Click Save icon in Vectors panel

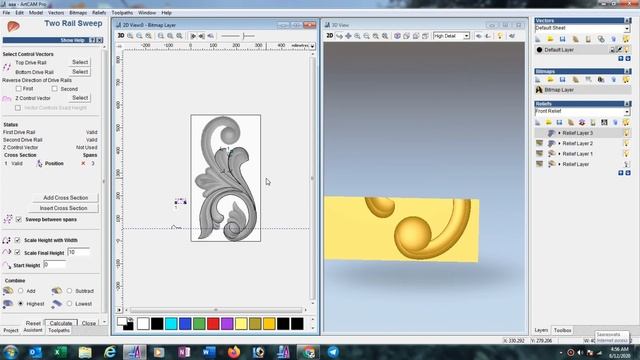tap(562, 39)
